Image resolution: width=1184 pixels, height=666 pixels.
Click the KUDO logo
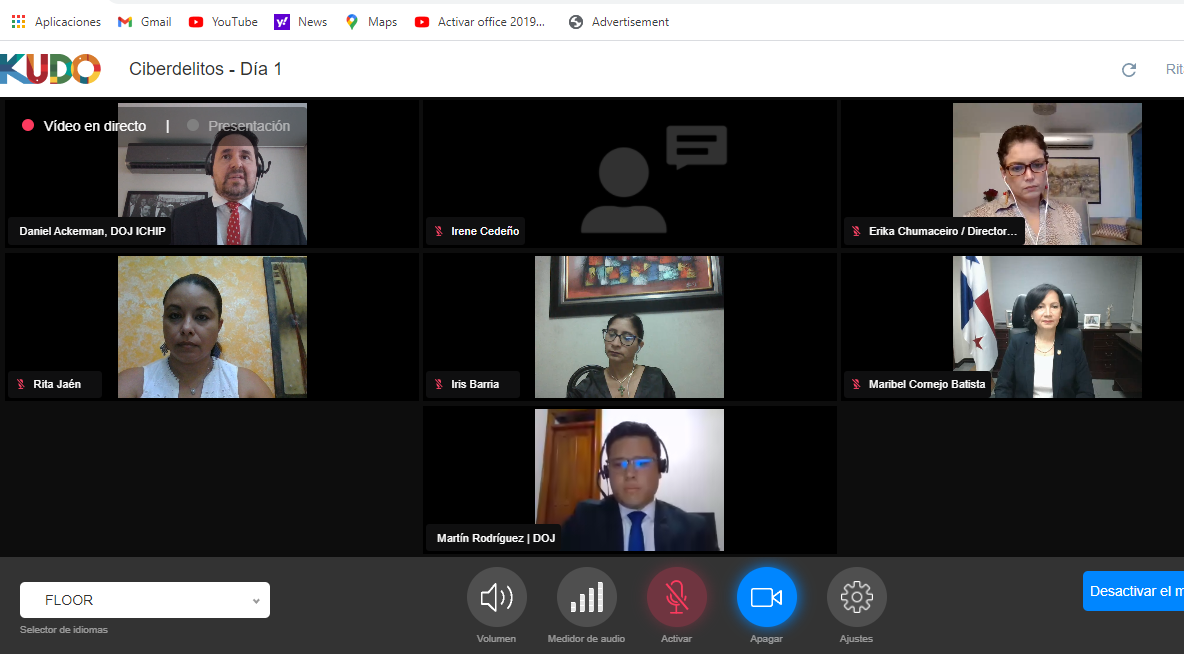[x=50, y=69]
